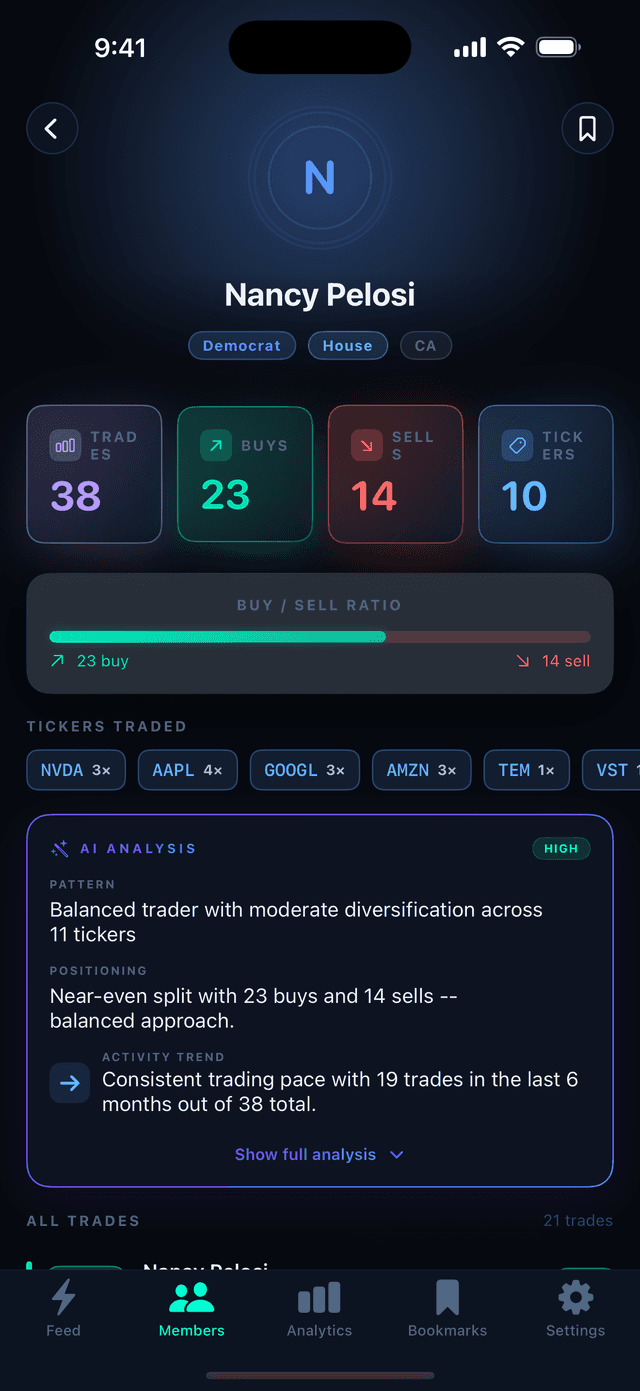640x1391 pixels.
Task: Tap the back arrow at top left
Action: 52,128
